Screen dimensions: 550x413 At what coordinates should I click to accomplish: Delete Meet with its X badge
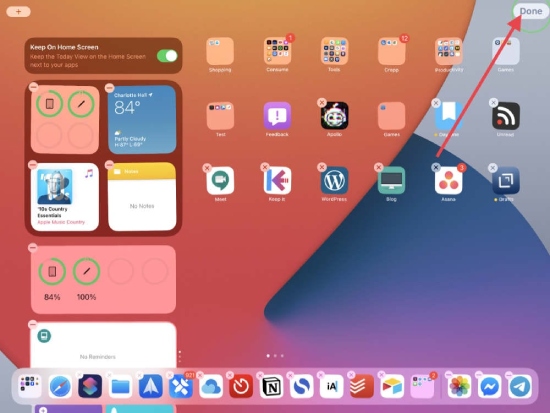pos(207,168)
